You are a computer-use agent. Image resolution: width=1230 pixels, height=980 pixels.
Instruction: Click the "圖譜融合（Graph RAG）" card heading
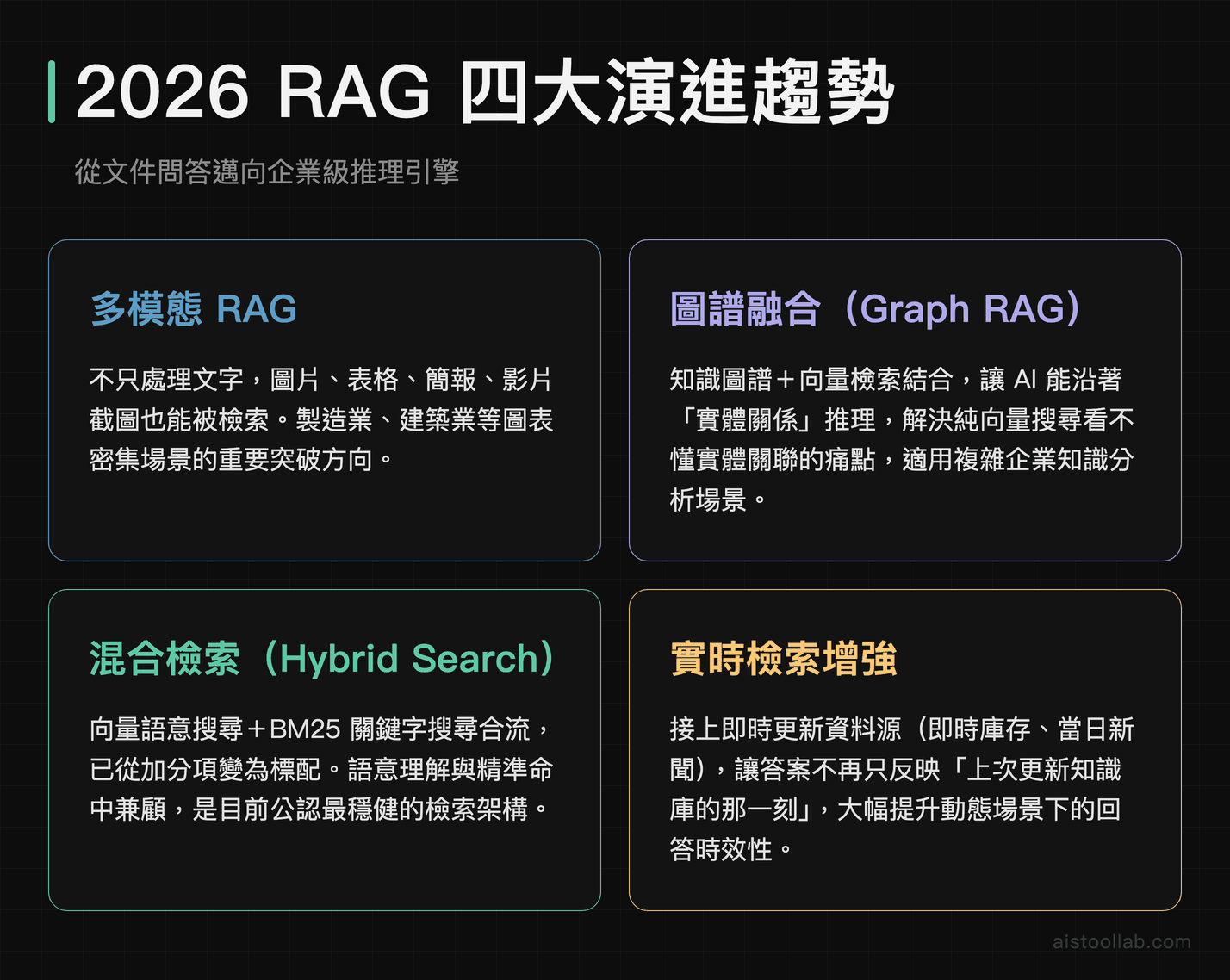click(876, 308)
